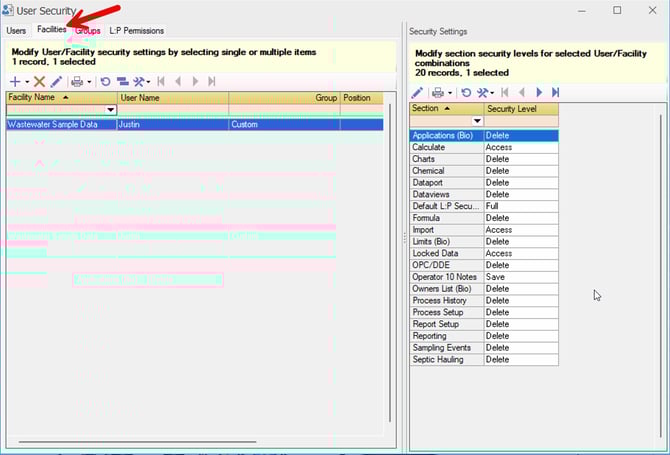Select the Operator 10 Notes section row
The height and width of the screenshot is (455, 670).
coord(446,277)
